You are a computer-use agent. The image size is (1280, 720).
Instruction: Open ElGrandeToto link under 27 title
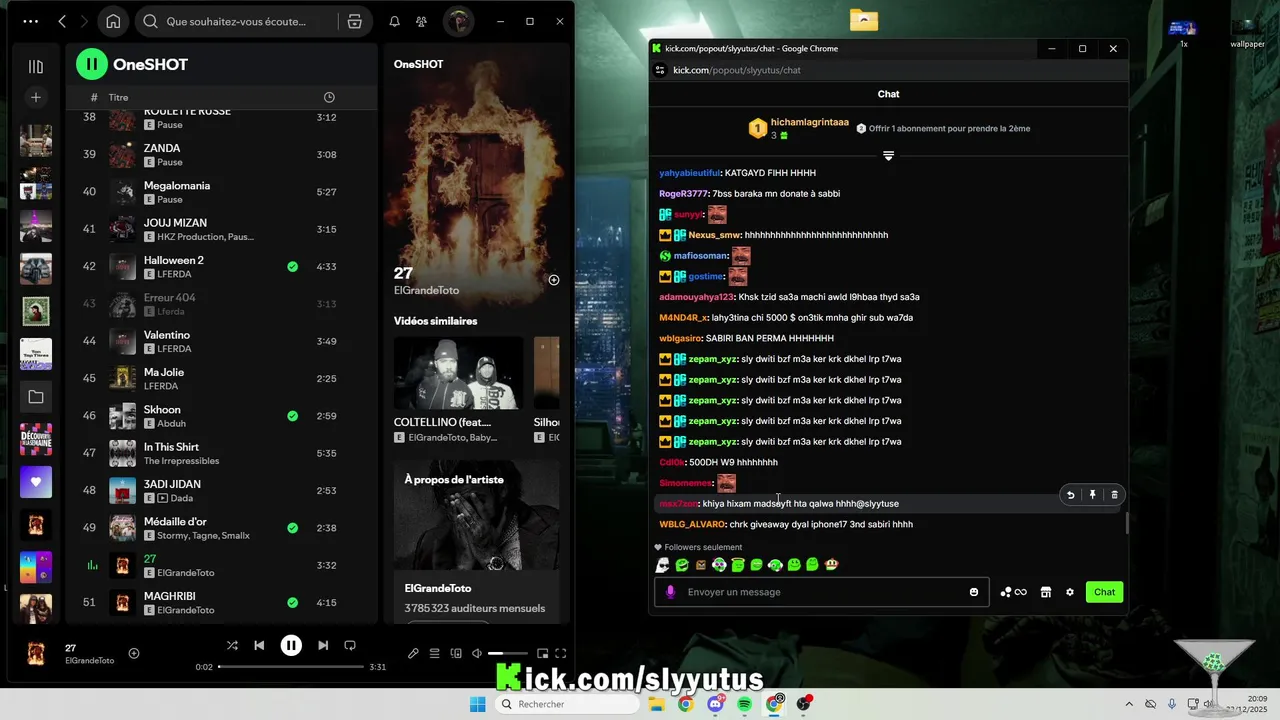pyautogui.click(x=426, y=290)
